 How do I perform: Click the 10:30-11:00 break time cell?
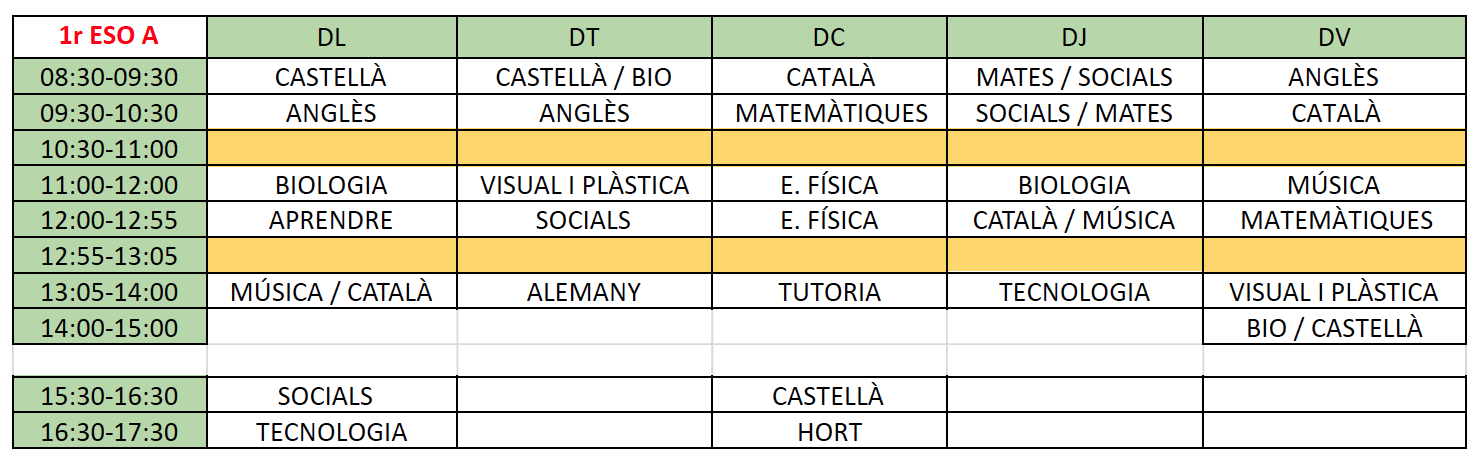109,149
